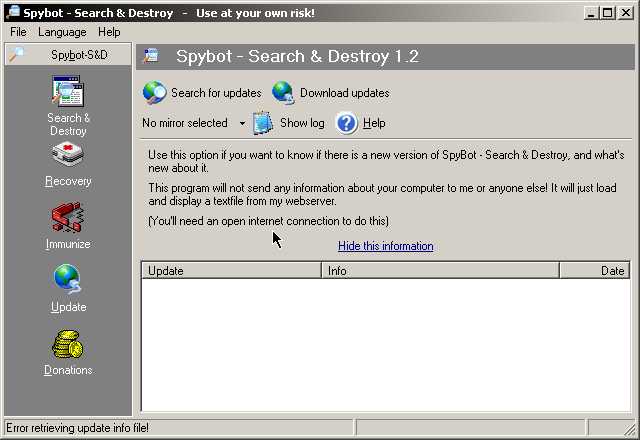The height and width of the screenshot is (440, 640).
Task: Click the Donations label in sidebar
Action: [x=68, y=370]
